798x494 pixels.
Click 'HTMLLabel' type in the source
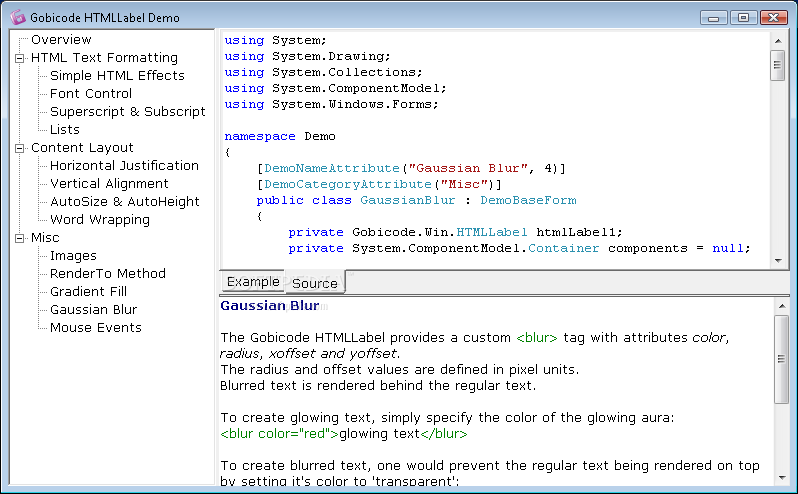click(x=492, y=233)
